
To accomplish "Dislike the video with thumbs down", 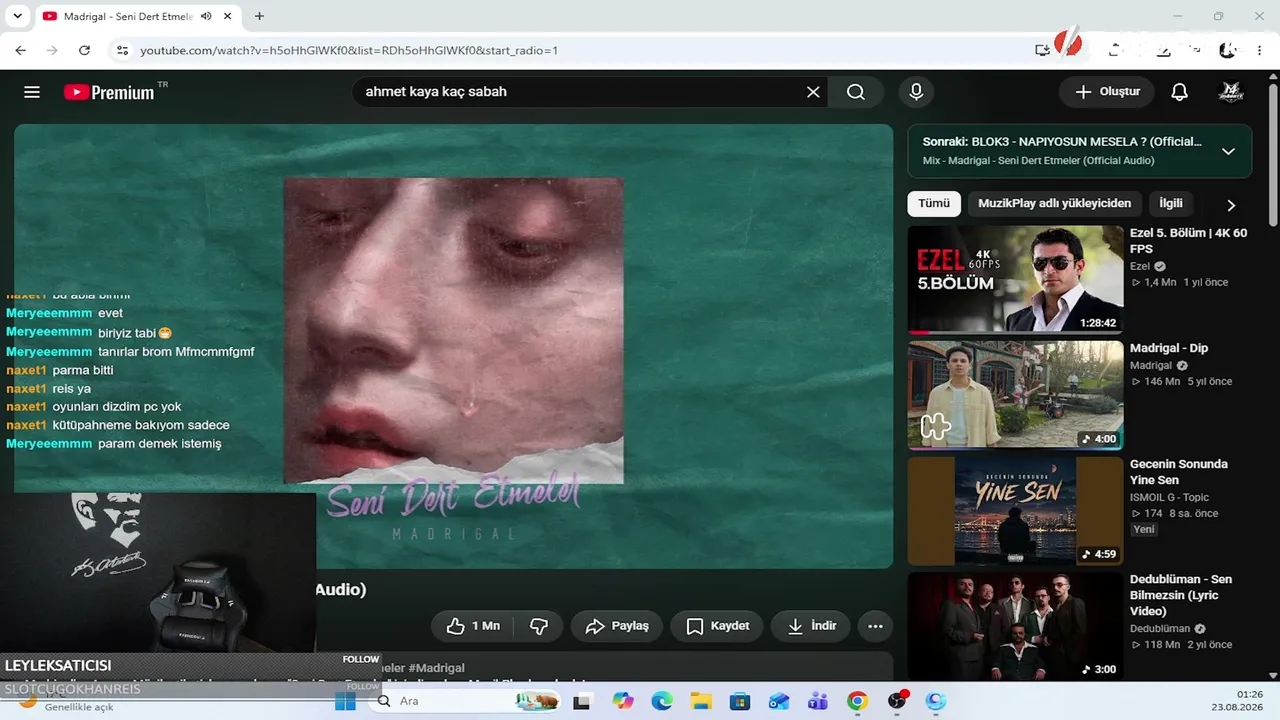I will pyautogui.click(x=539, y=626).
